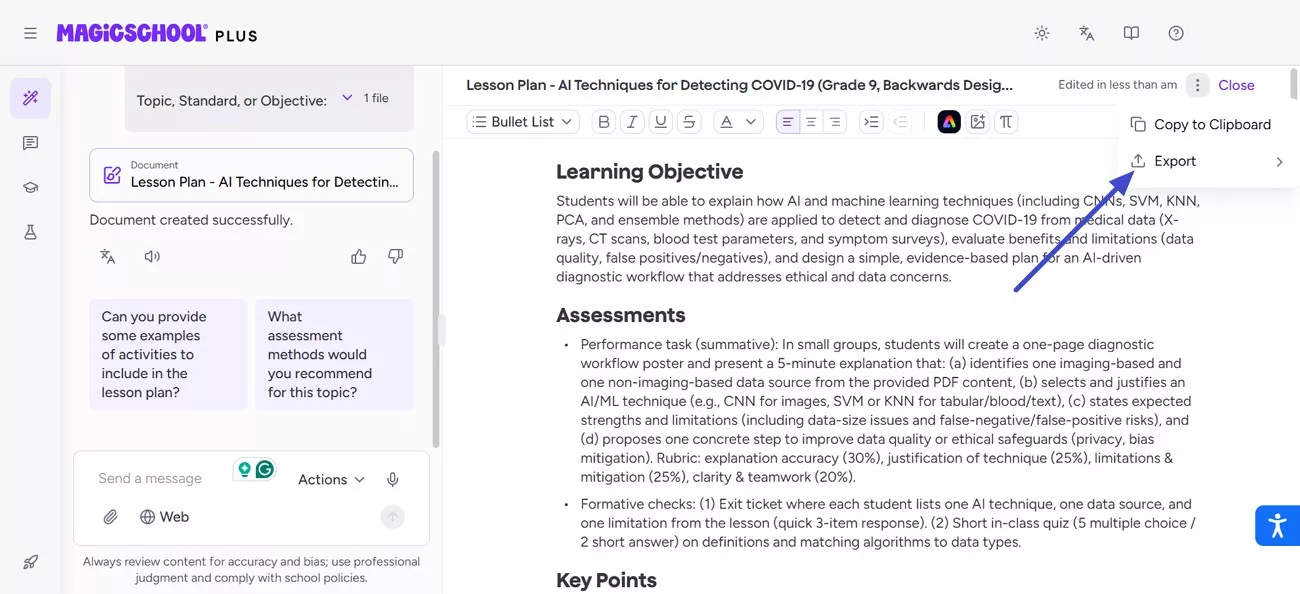The image size is (1300, 594).
Task: Toggle light/dark theme sun icon
Action: click(x=1042, y=33)
